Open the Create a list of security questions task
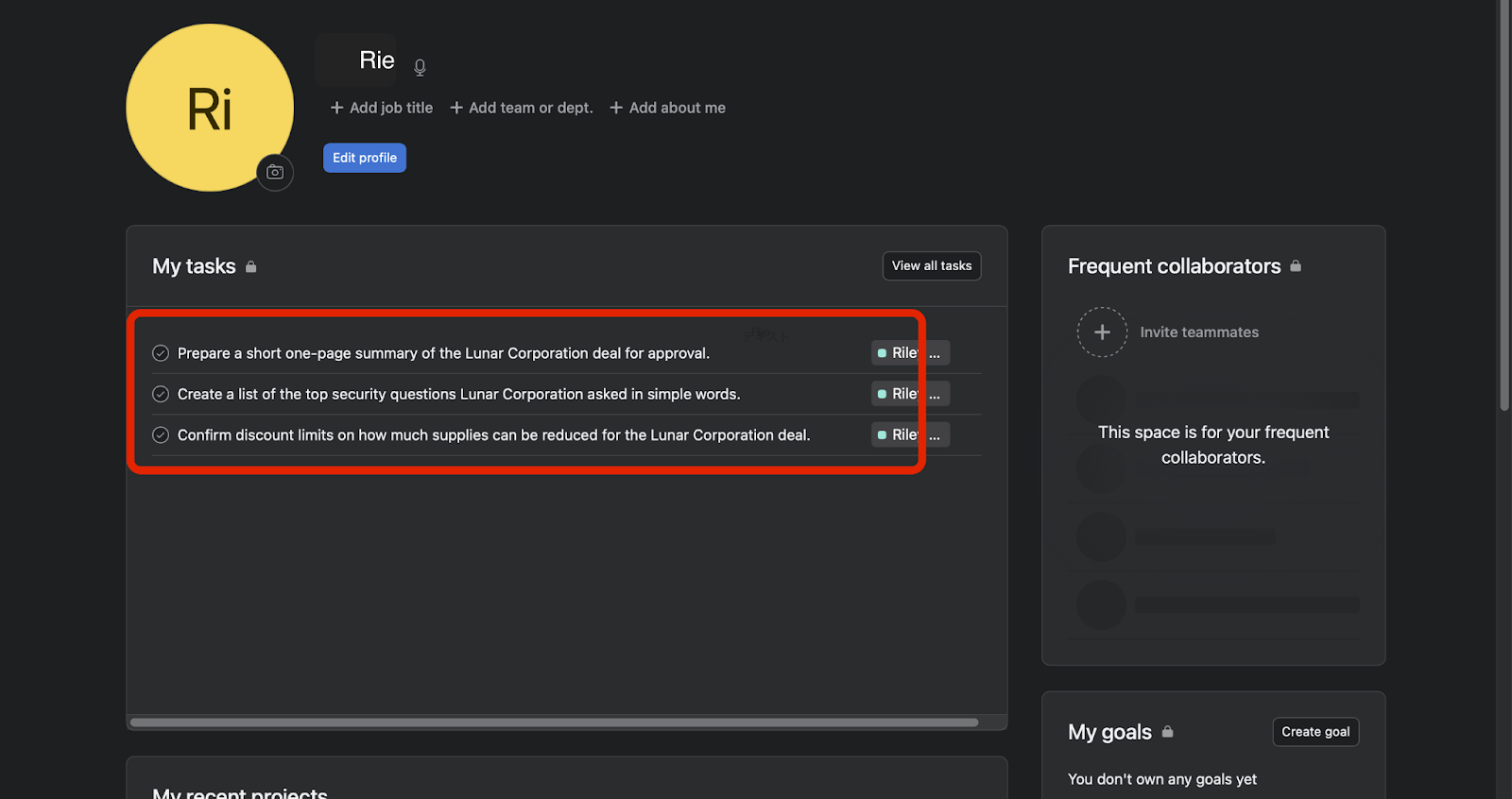 click(458, 394)
